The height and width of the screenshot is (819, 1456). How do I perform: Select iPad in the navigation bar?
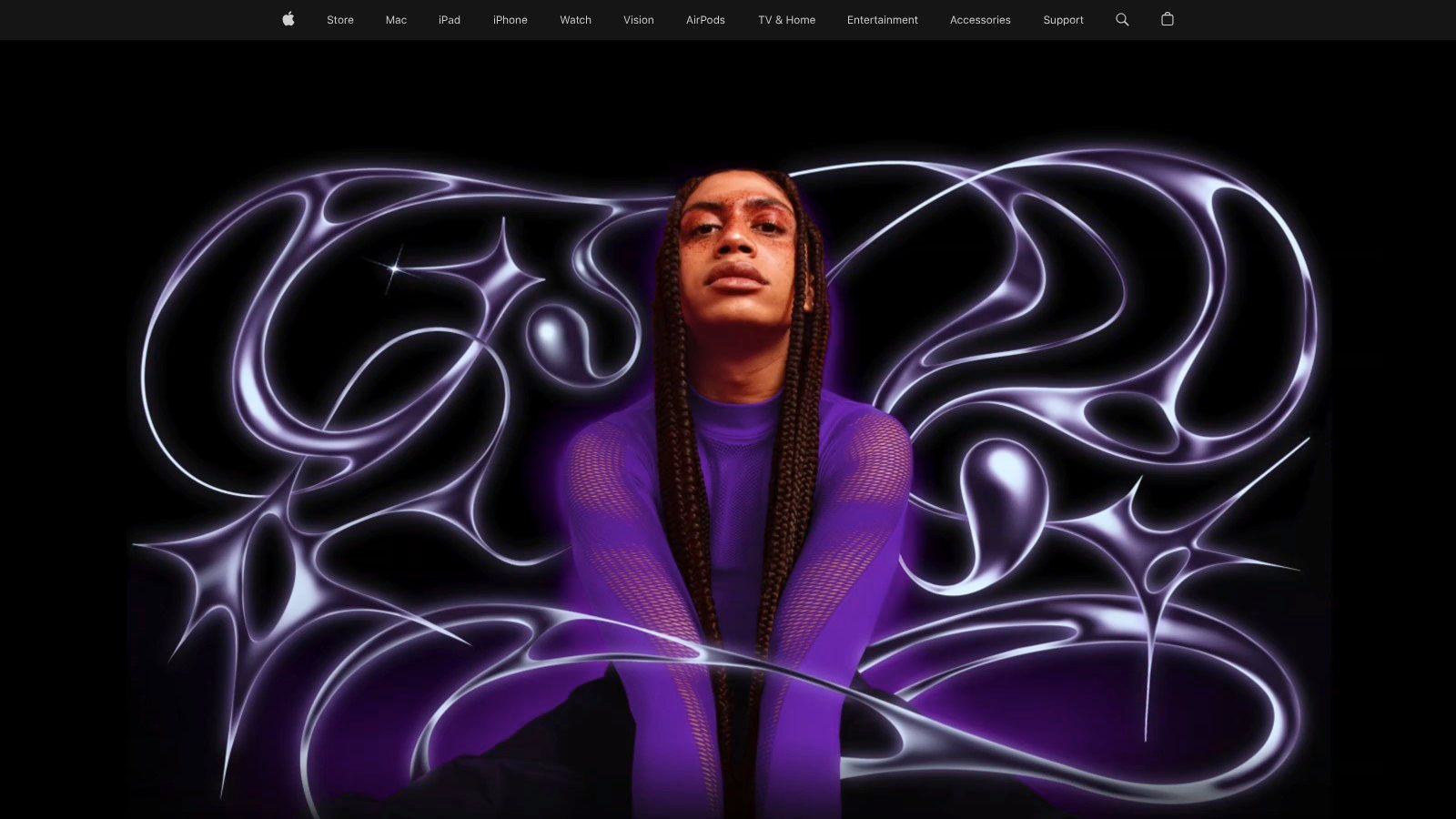449,19
